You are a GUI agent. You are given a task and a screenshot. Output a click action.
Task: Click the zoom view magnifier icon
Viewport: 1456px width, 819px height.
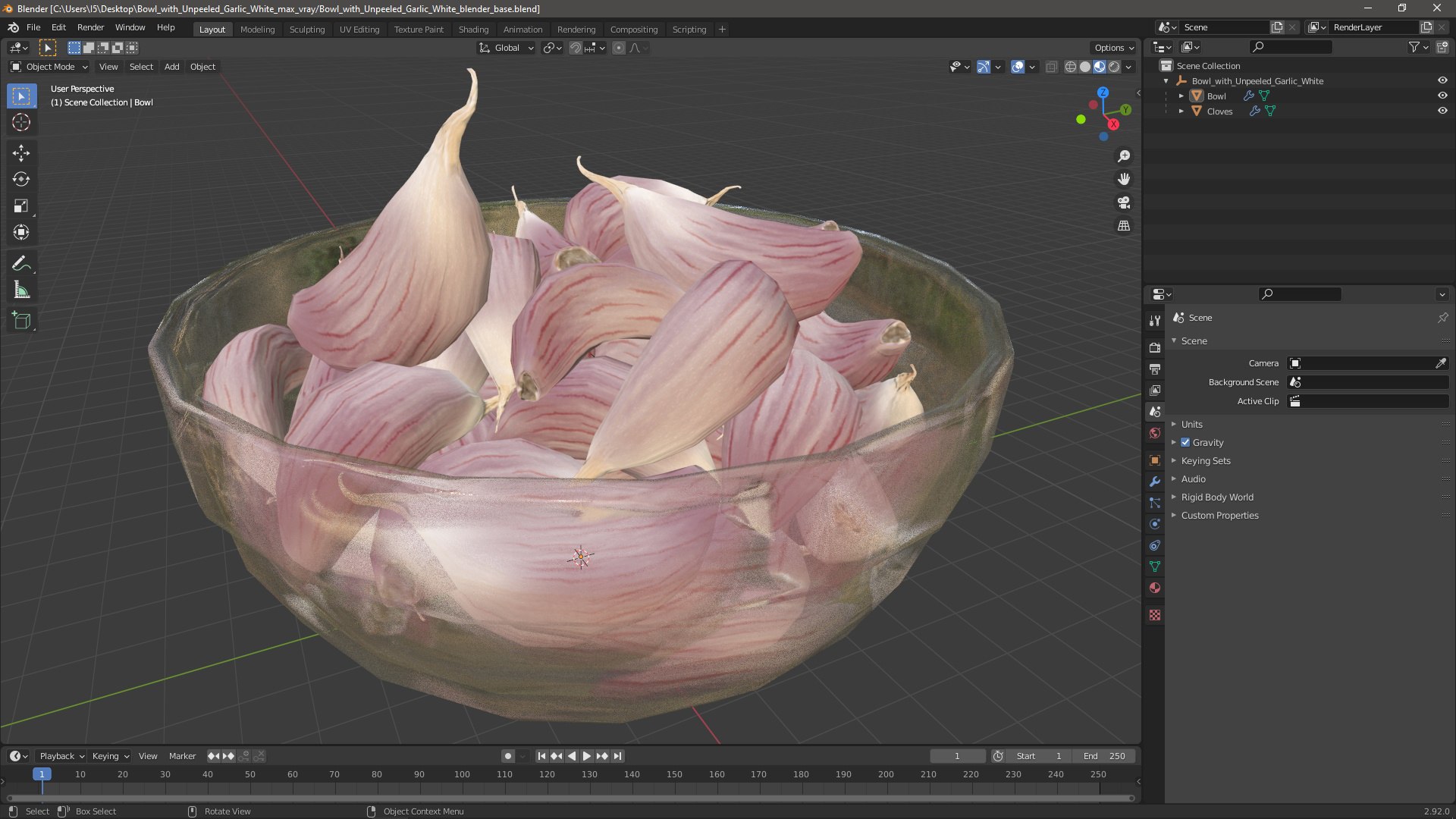(x=1124, y=156)
